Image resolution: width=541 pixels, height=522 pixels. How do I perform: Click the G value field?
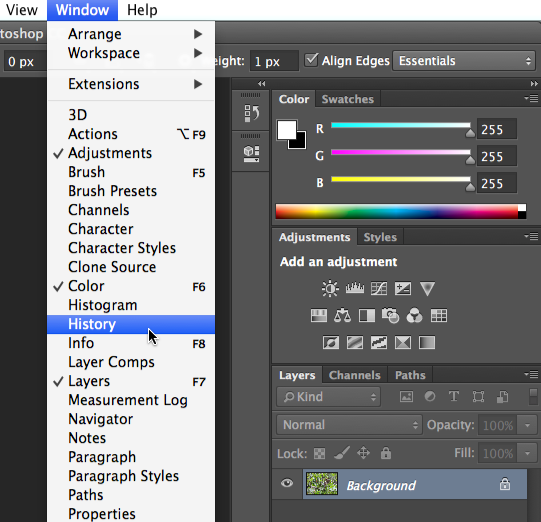(496, 157)
